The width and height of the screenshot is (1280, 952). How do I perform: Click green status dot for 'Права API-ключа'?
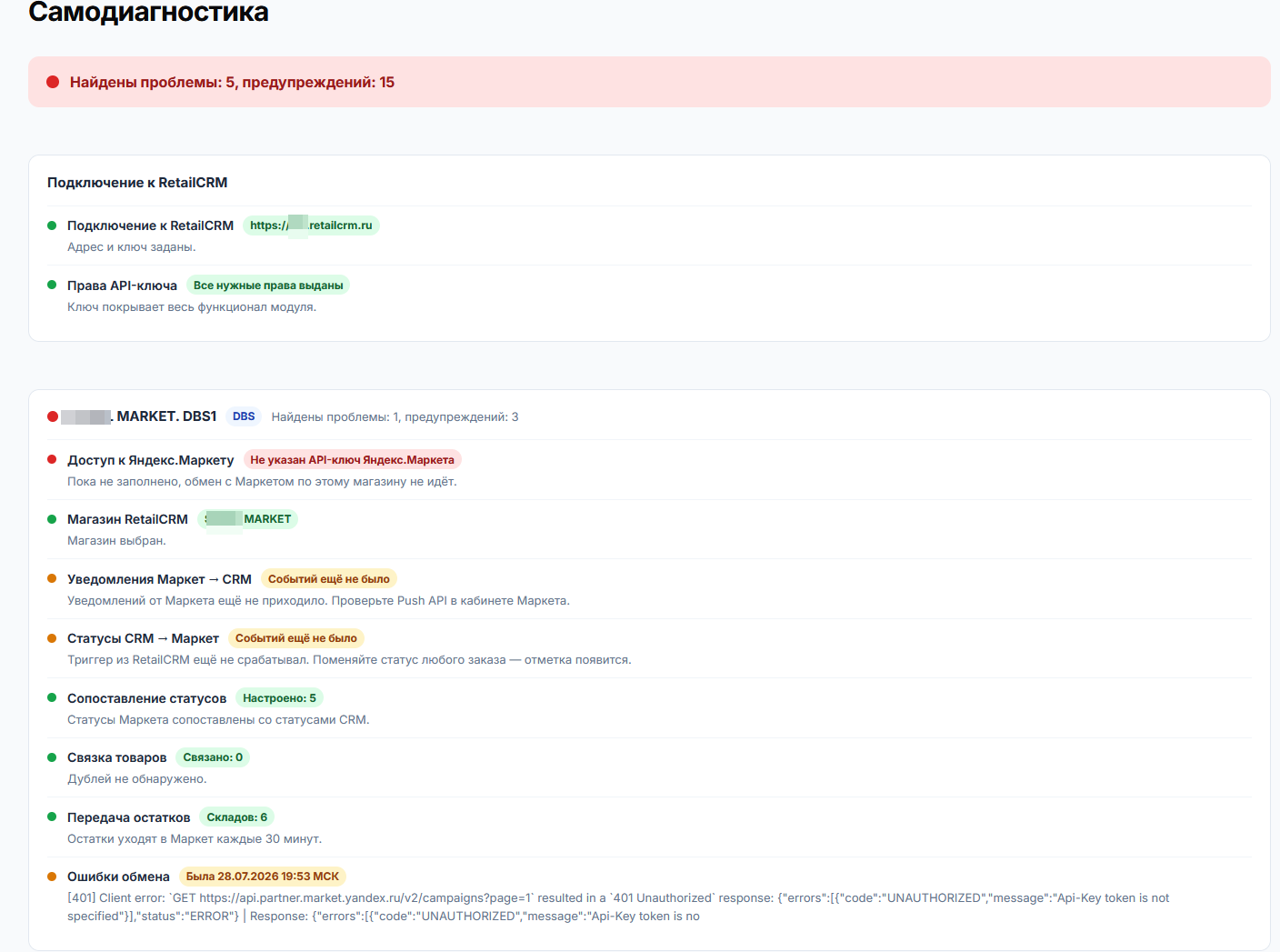(52, 285)
